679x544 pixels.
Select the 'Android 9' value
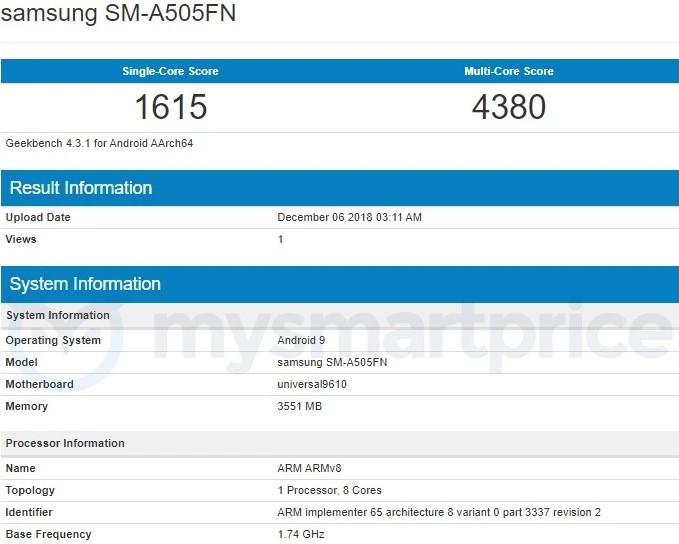[301, 340]
